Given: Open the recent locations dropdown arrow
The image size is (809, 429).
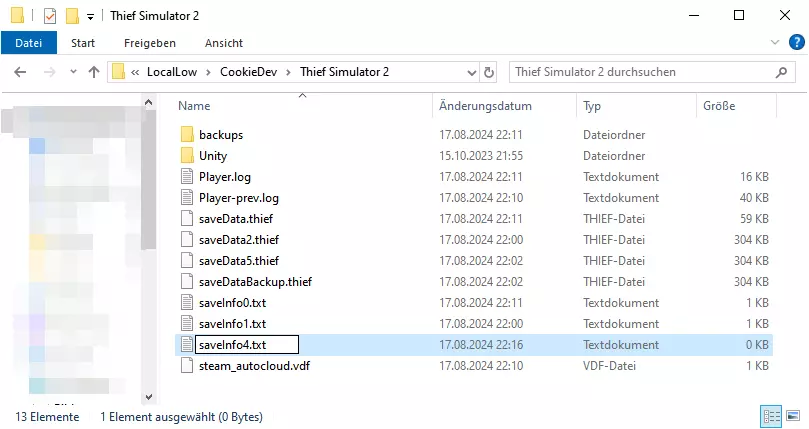Looking at the screenshot, I should point(73,72).
